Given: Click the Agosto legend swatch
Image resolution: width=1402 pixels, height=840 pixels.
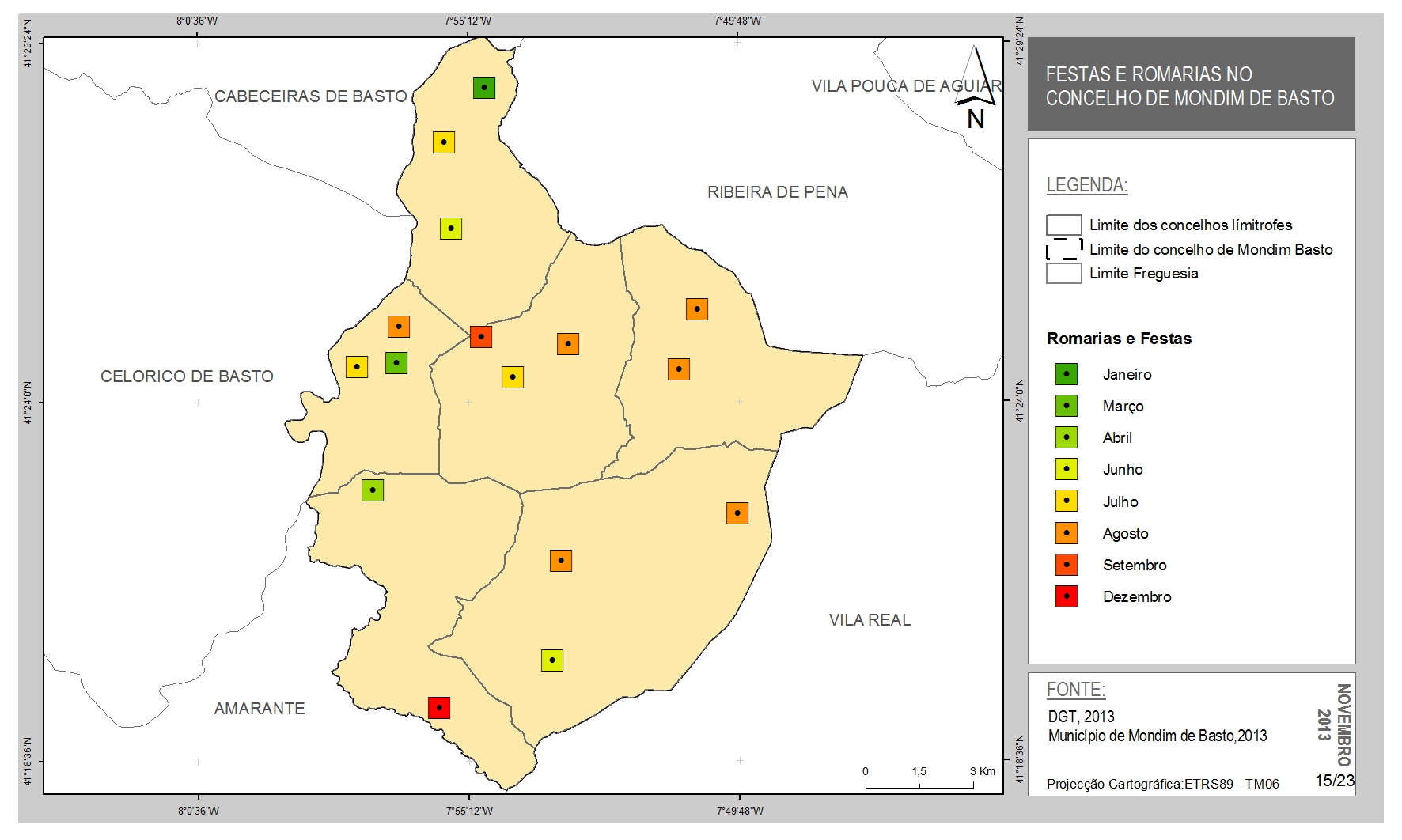Looking at the screenshot, I should click(1067, 533).
